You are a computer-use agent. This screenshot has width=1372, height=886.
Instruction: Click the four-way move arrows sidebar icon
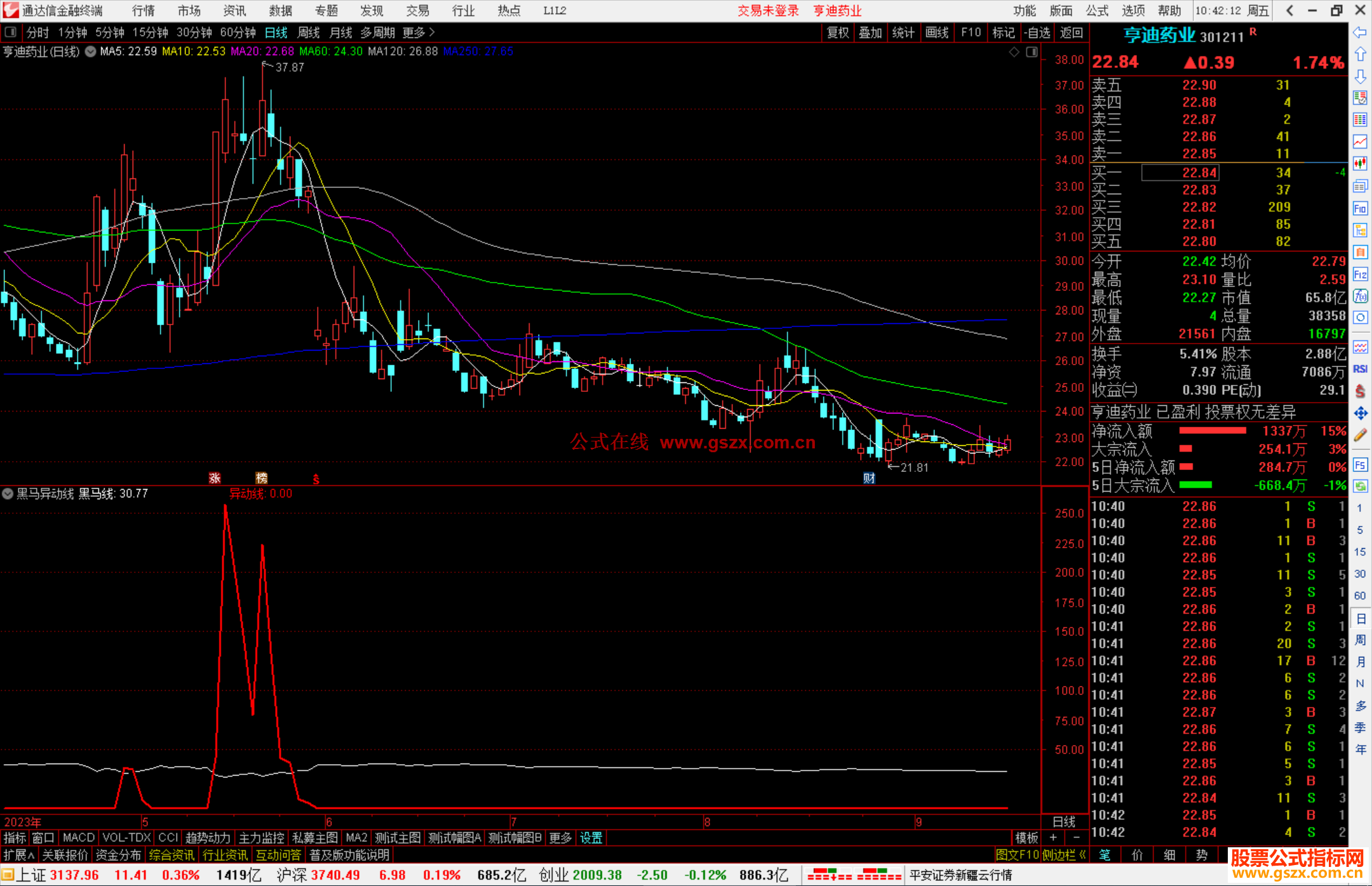pos(1360,413)
